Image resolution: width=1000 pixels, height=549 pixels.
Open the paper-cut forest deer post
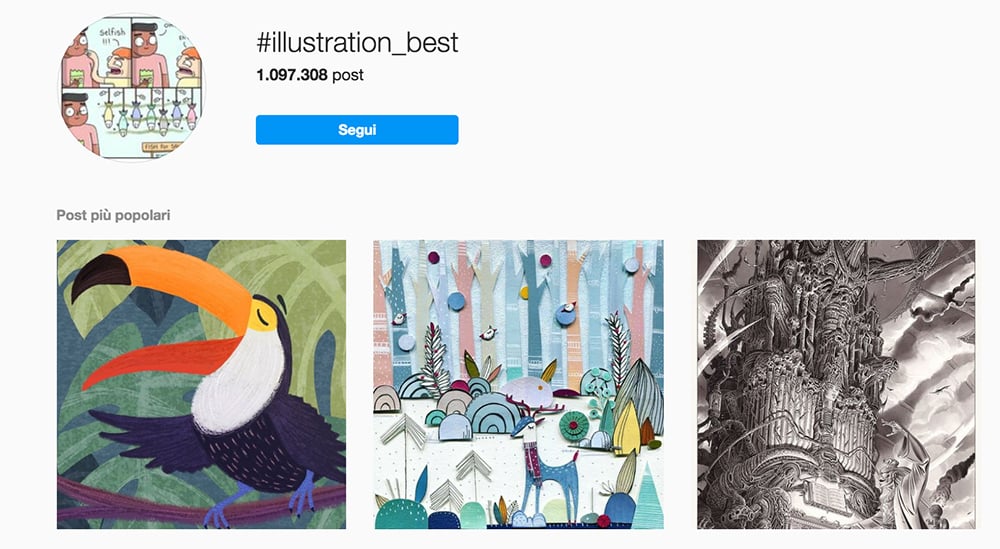click(518, 384)
